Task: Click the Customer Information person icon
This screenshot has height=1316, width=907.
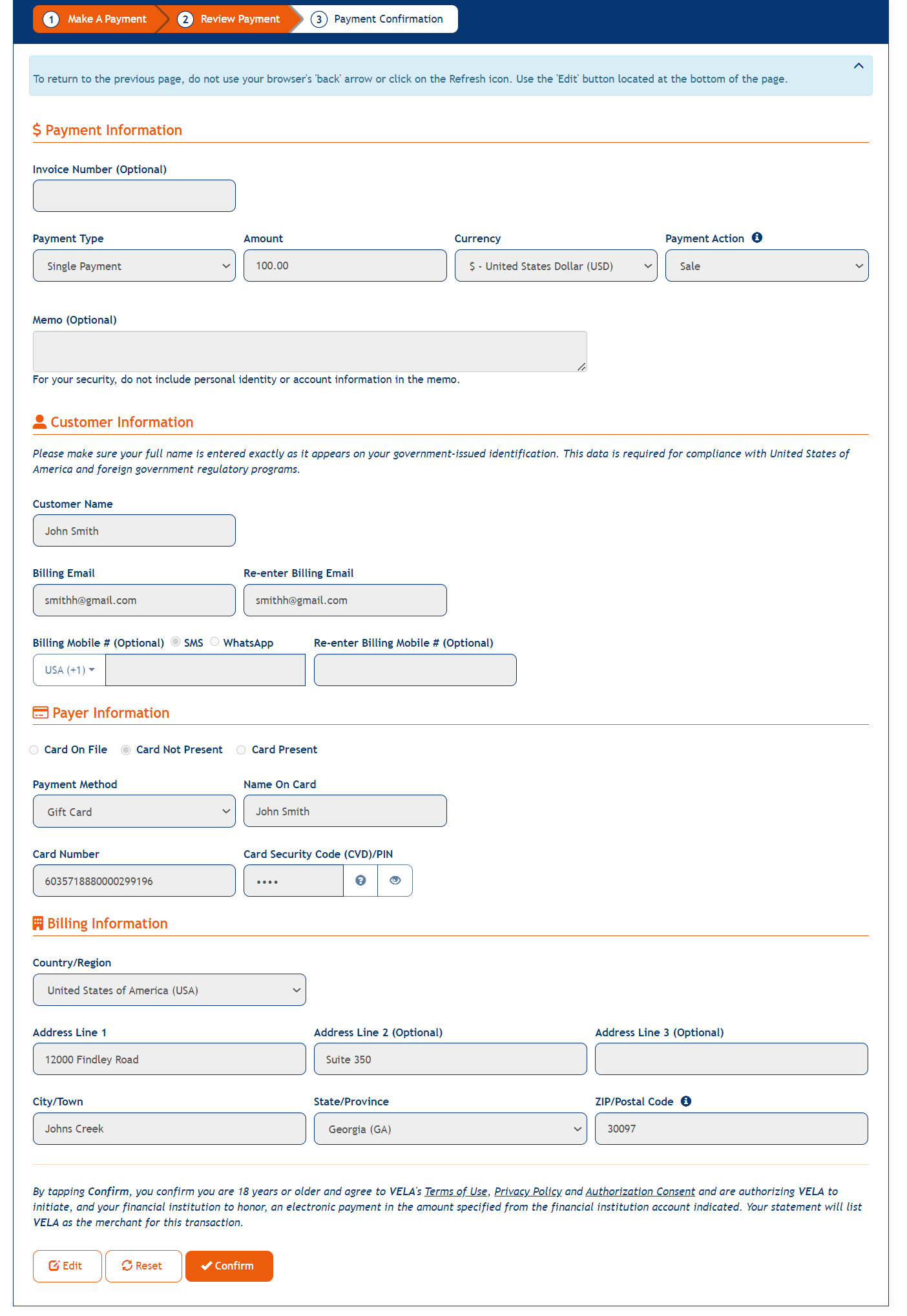Action: coord(39,421)
